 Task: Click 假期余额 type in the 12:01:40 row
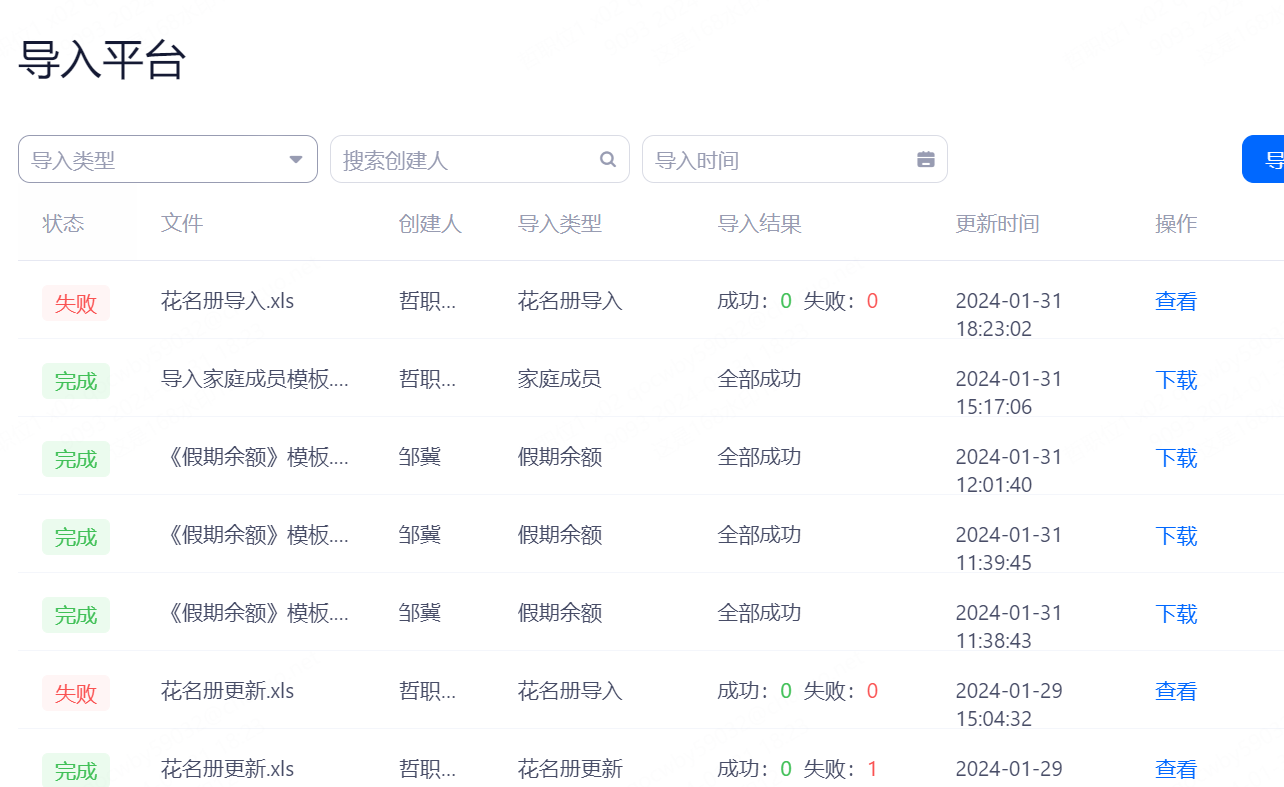point(560,457)
